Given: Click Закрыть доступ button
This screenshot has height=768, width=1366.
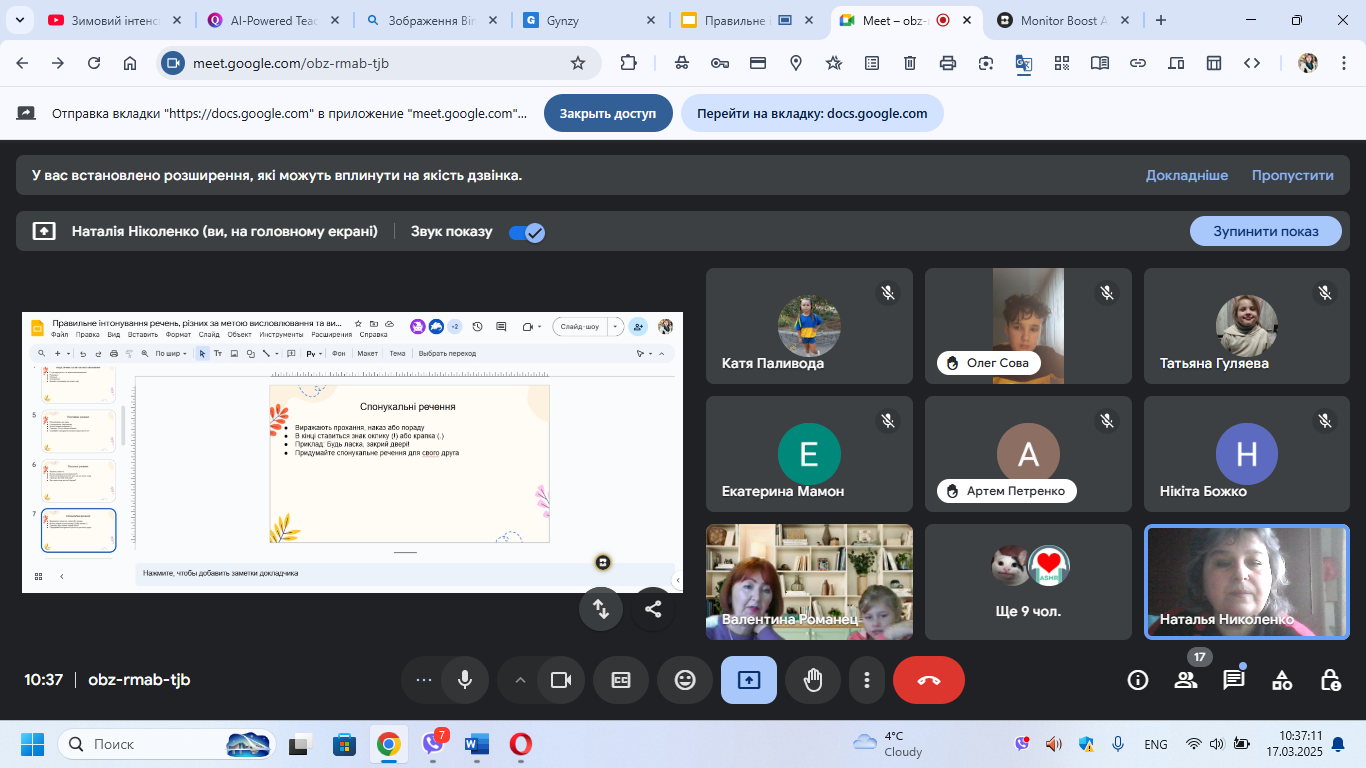Looking at the screenshot, I should 608,113.
